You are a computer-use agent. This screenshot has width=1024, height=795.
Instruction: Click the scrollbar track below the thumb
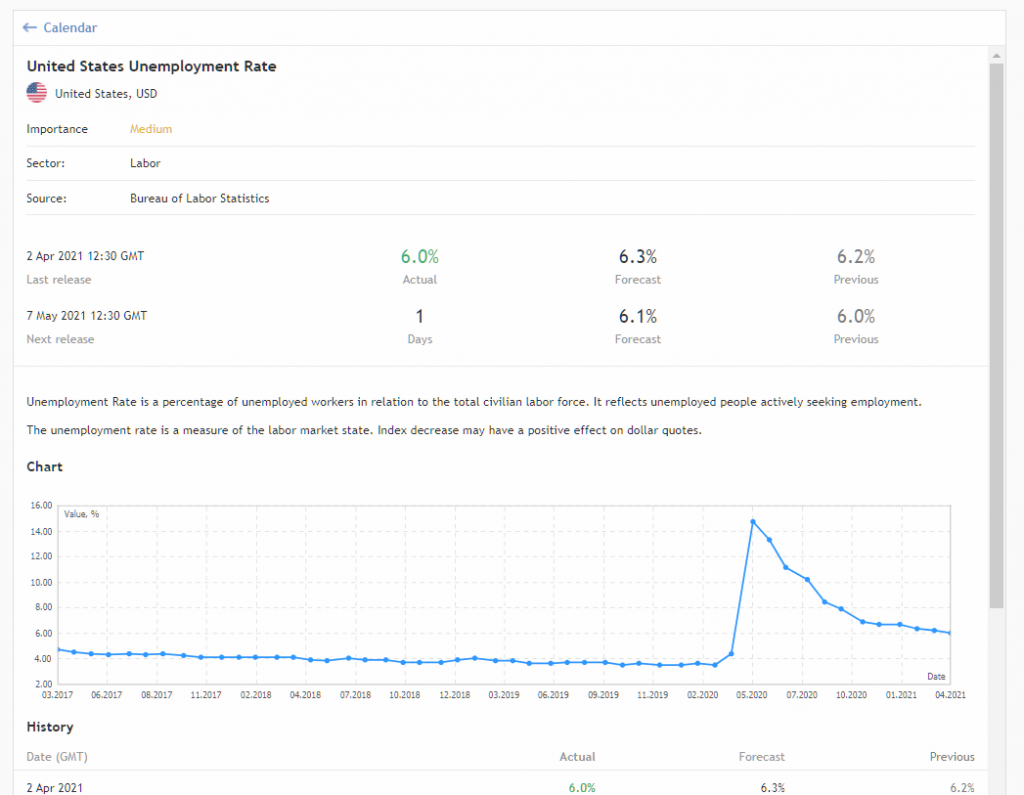point(996,702)
